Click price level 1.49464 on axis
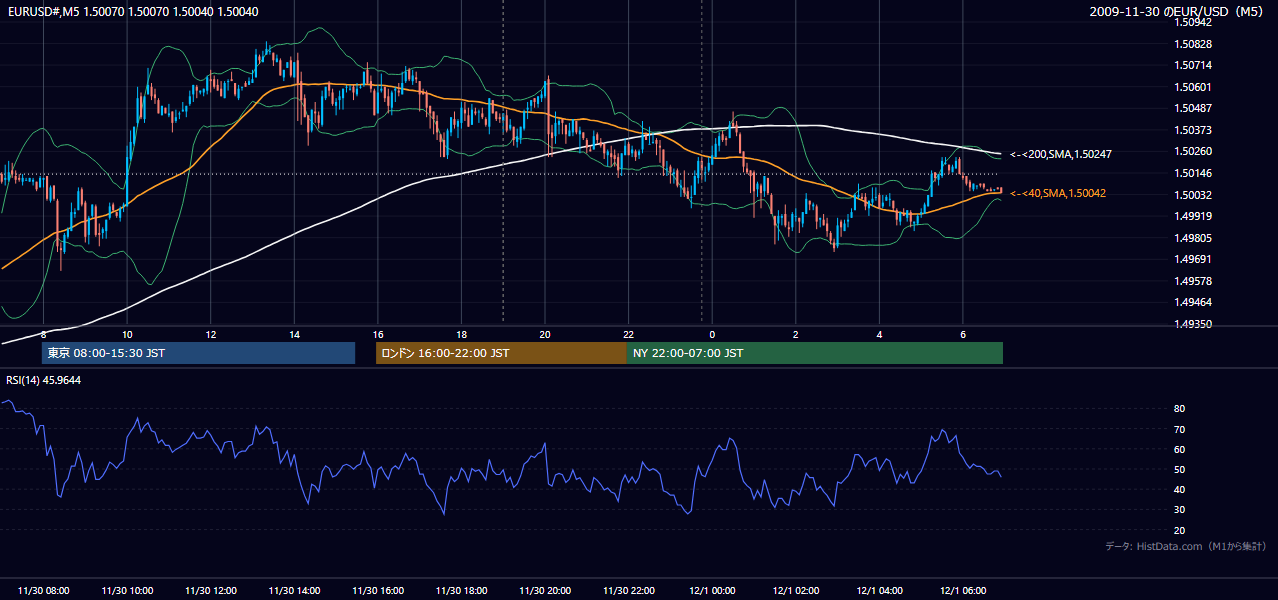This screenshot has height=600, width=1278. coord(1193,302)
